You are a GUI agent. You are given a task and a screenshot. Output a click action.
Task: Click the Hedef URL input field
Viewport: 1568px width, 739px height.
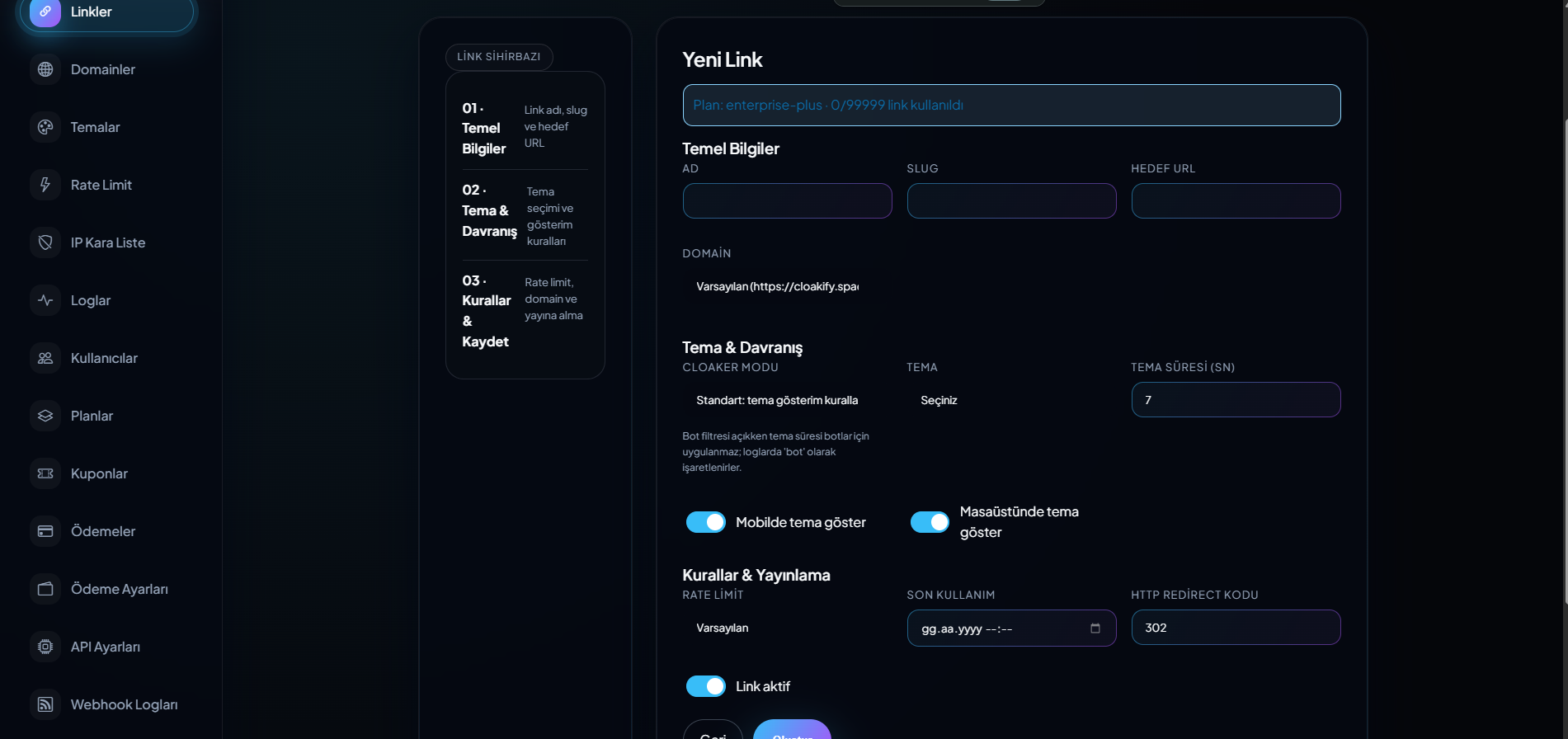(x=1235, y=201)
